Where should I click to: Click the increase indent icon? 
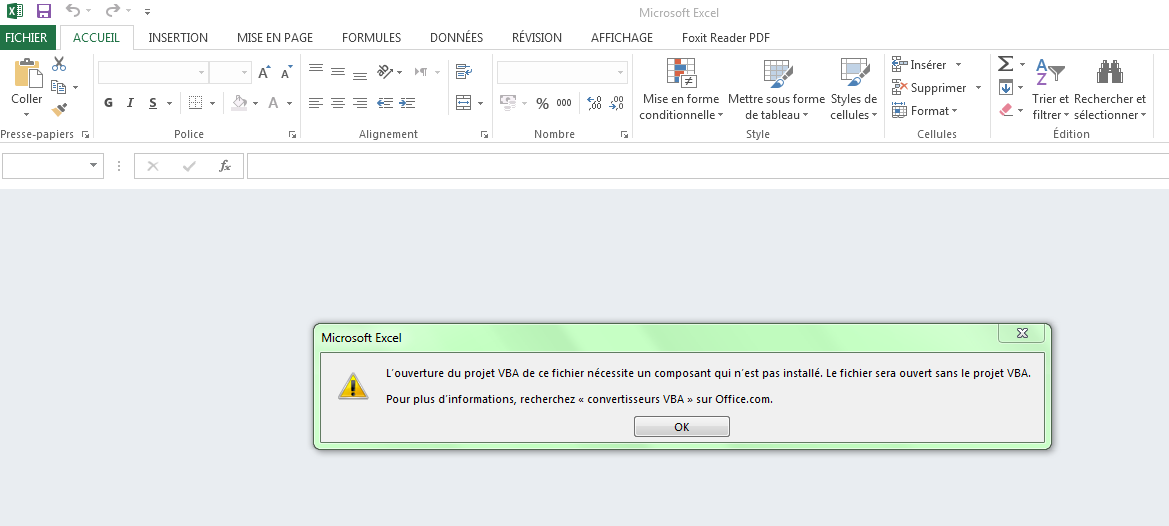click(x=407, y=103)
